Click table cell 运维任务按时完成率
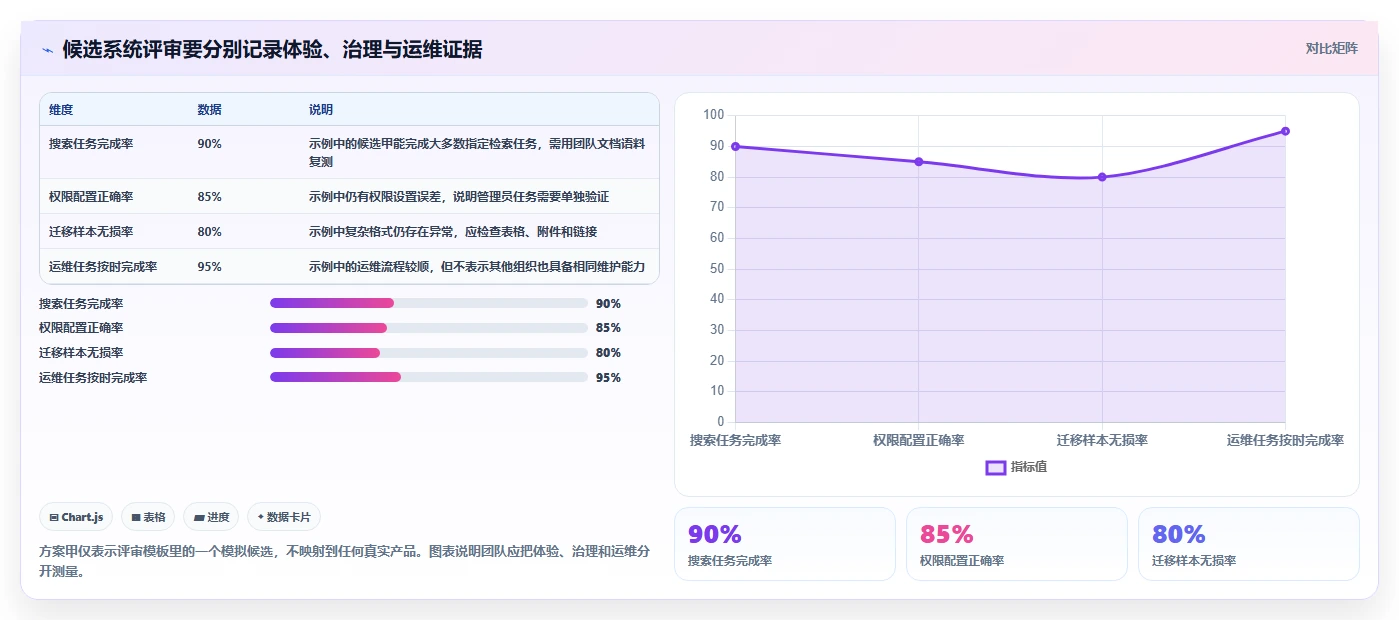 pos(103,266)
